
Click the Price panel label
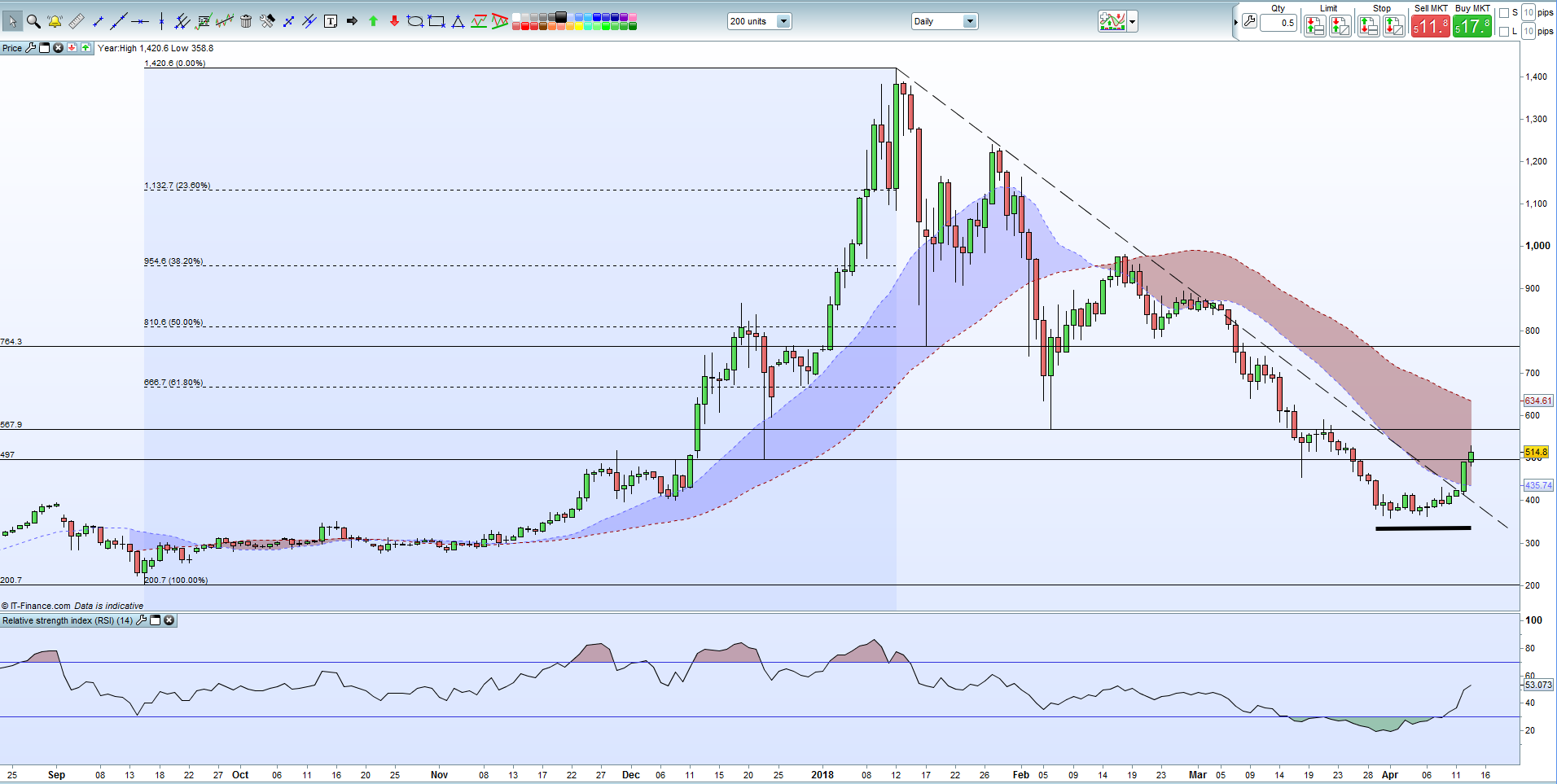(12, 48)
